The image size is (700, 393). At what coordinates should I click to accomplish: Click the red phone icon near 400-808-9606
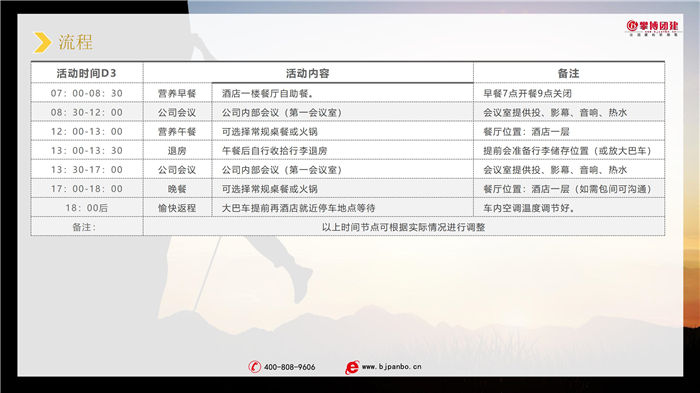point(254,367)
